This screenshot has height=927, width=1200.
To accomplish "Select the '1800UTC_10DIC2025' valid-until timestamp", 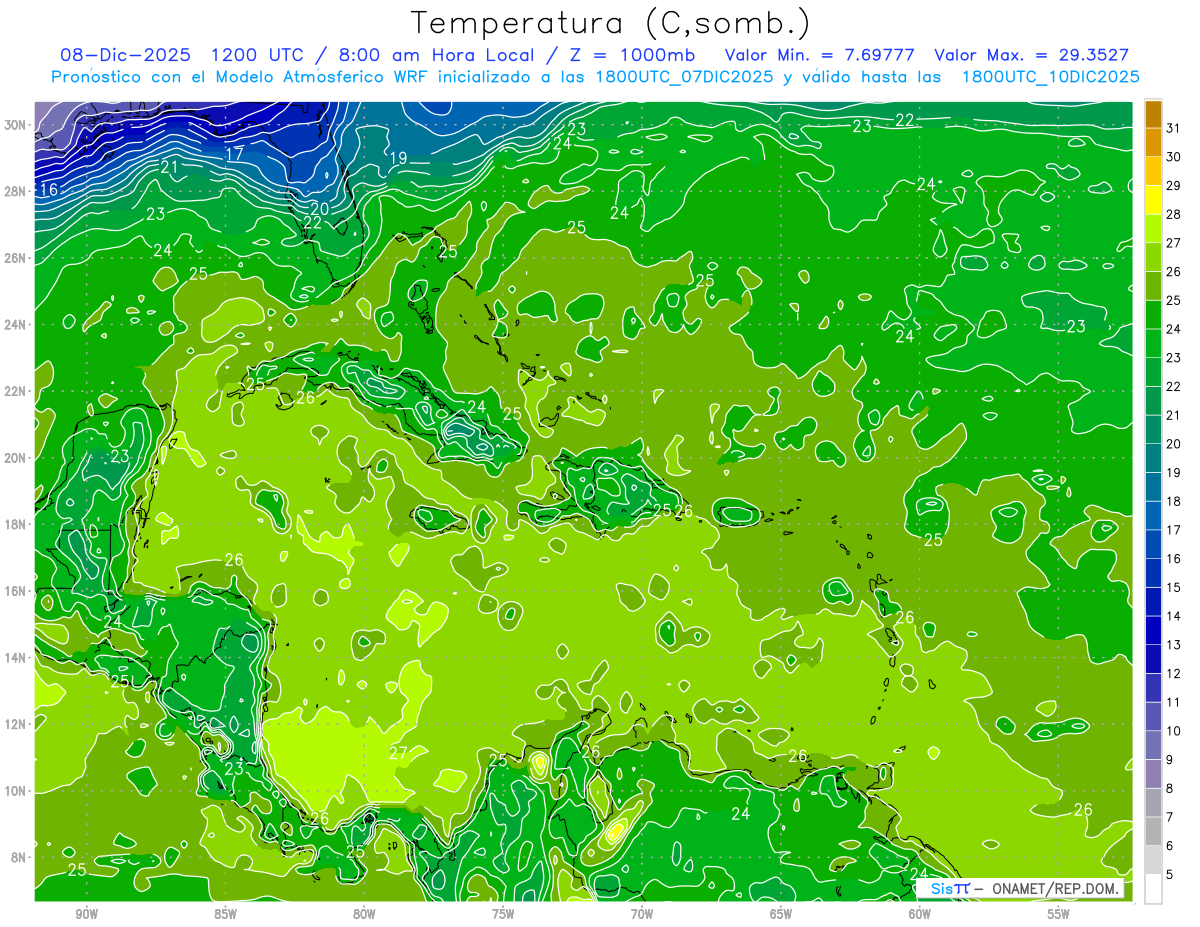I will (x=1050, y=77).
